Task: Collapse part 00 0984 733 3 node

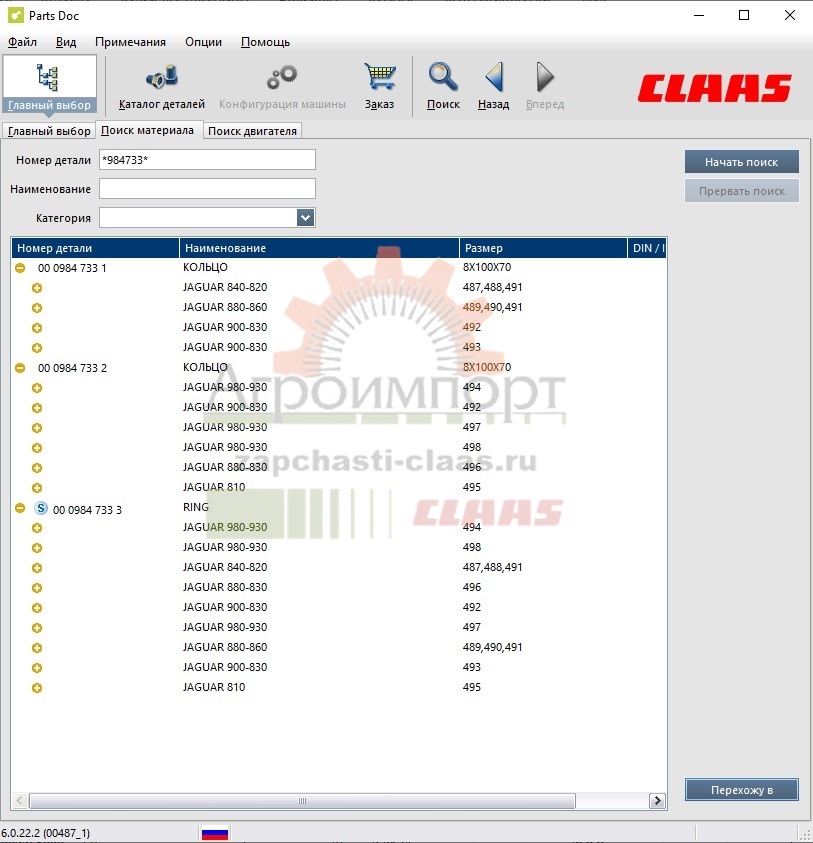Action: 20,508
